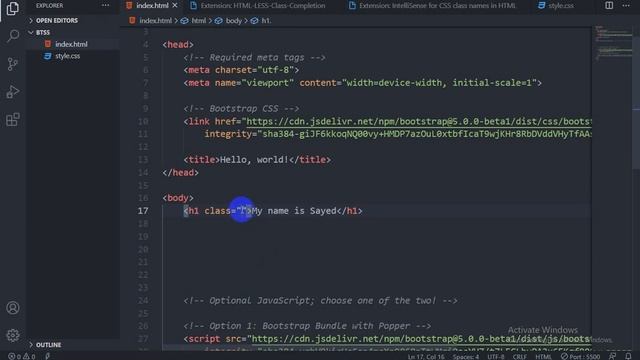Click line number 17 in the gutter

point(143,211)
